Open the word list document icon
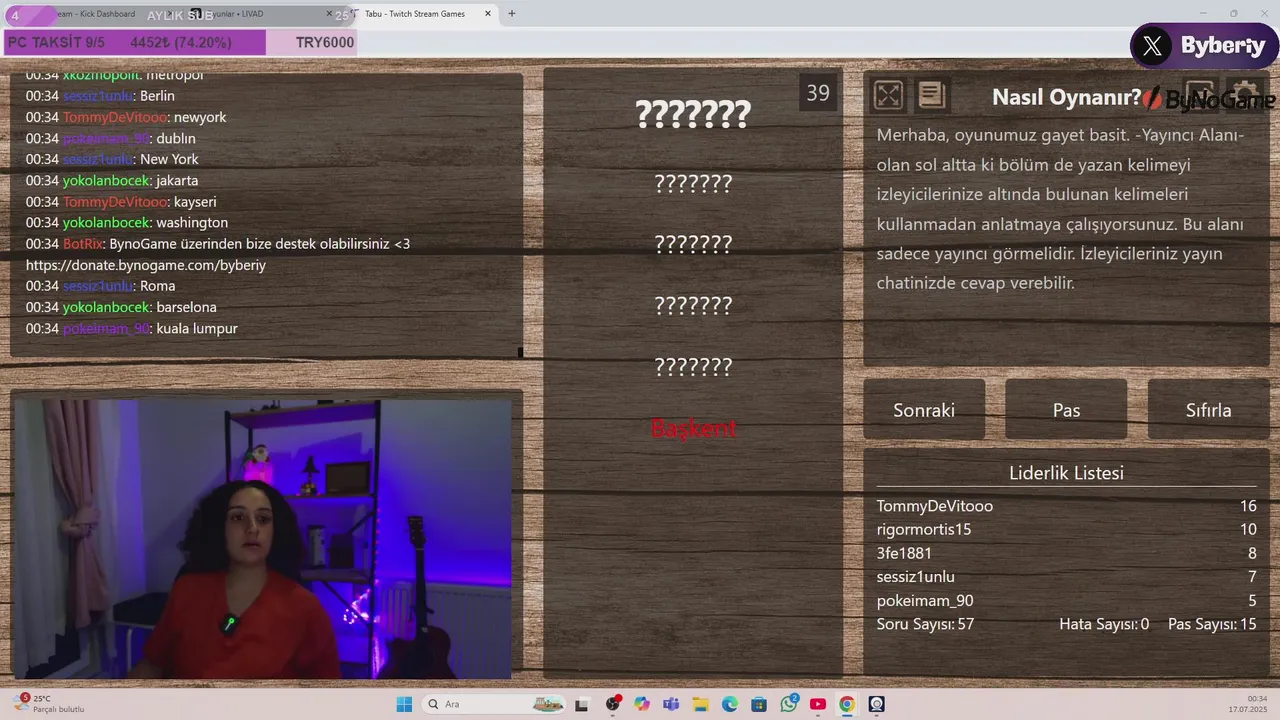 click(932, 95)
